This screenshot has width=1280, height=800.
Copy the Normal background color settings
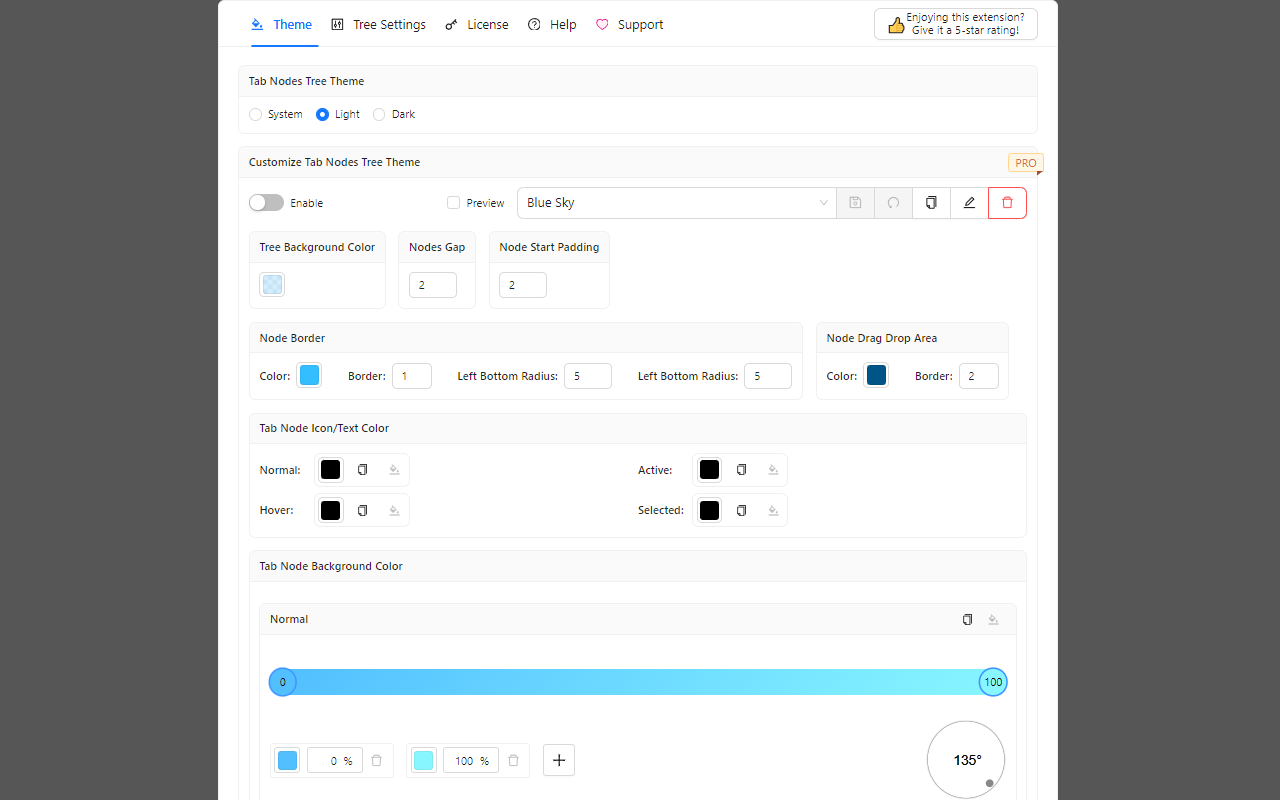967,619
